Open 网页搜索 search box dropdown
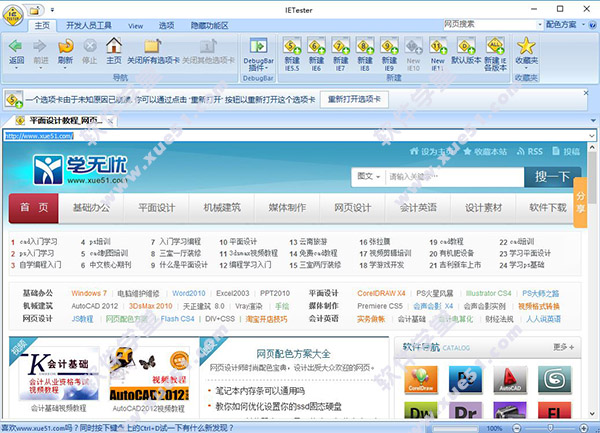 (540, 24)
